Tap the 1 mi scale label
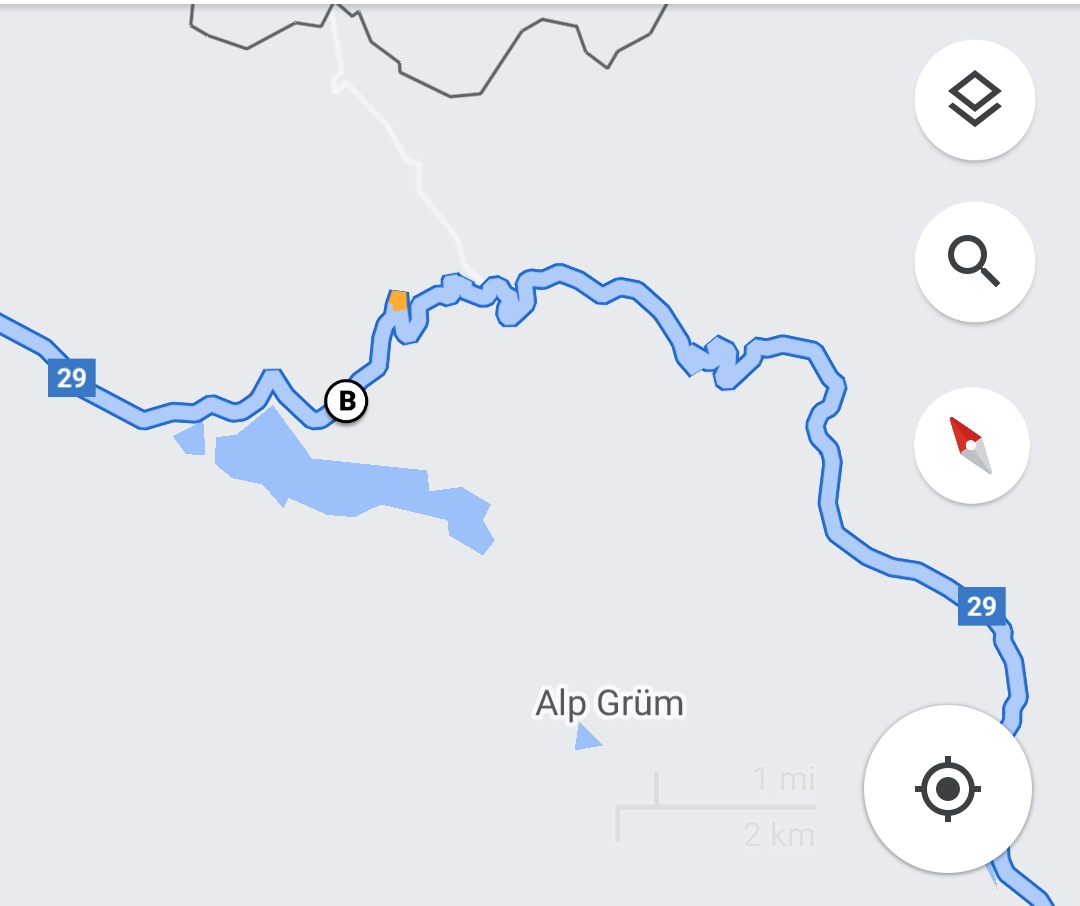The height and width of the screenshot is (906, 1080). (x=785, y=779)
